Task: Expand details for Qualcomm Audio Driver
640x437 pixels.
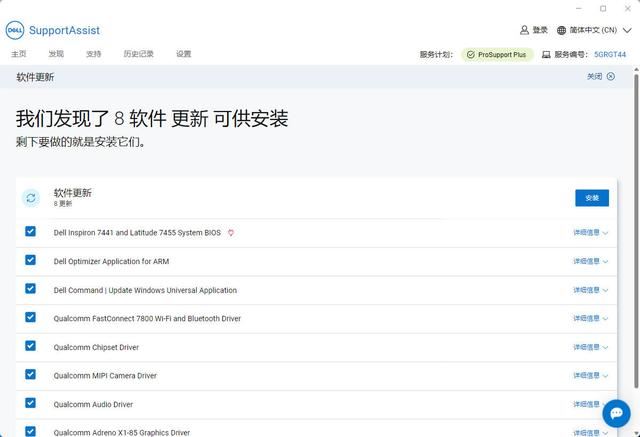Action: [x=588, y=404]
